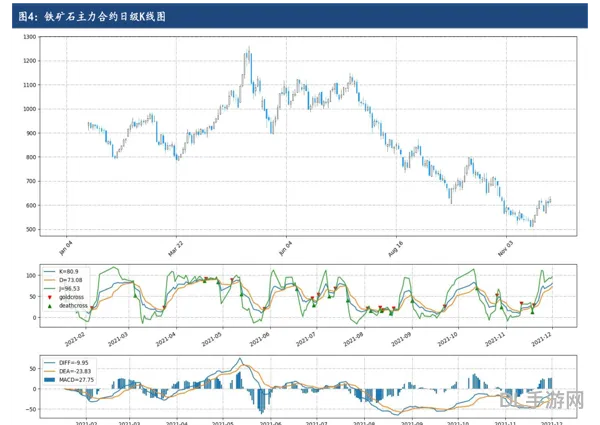Click the "MACD=27.75" legend entry
600x425 pixels.
(69, 380)
